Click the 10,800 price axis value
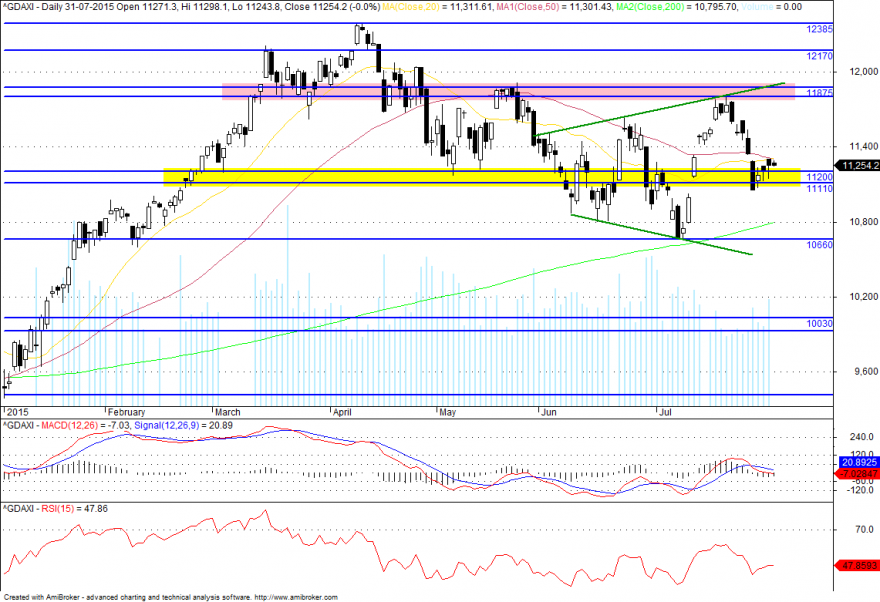 (x=864, y=222)
